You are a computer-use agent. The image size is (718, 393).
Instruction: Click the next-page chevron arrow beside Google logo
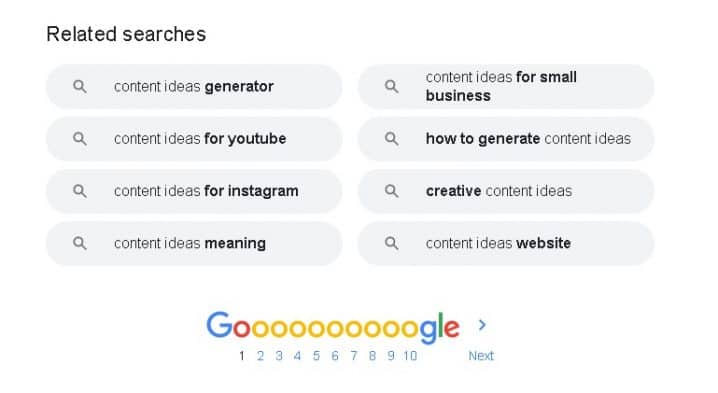click(482, 325)
